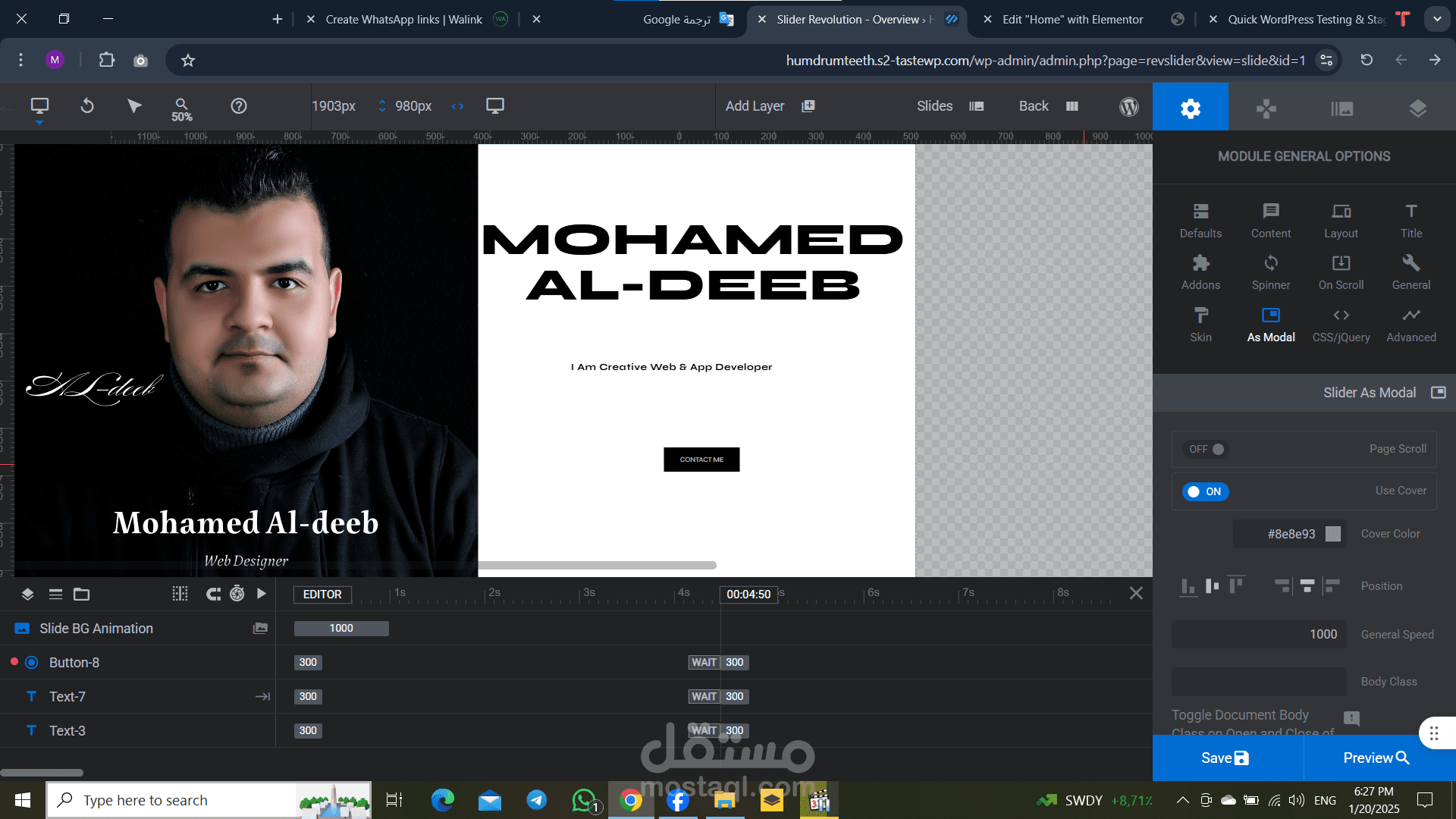This screenshot has width=1456, height=819.
Task: Click the undo arrow icon in toolbar
Action: pyautogui.click(x=87, y=106)
